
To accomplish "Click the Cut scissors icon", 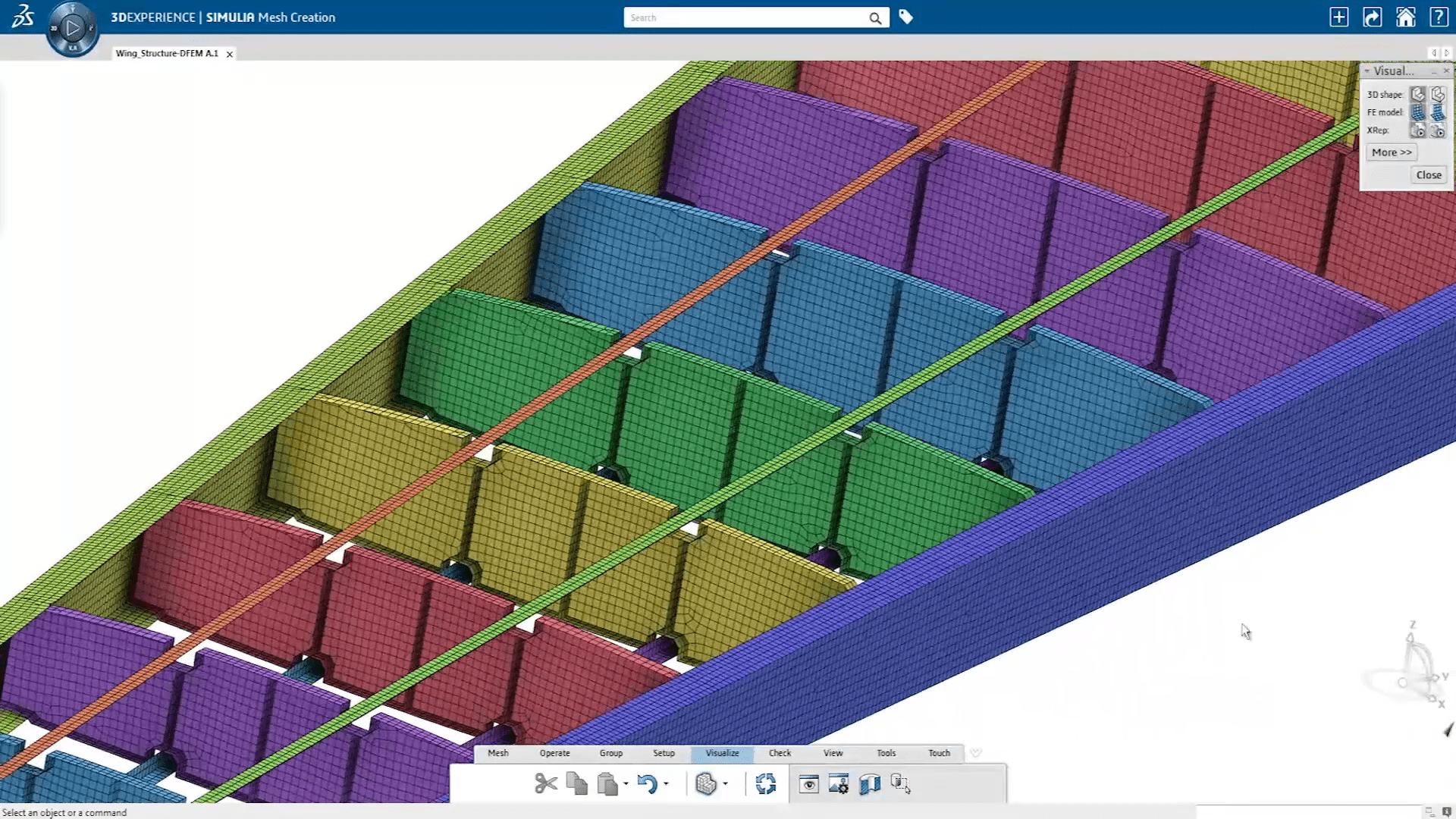I will [545, 783].
